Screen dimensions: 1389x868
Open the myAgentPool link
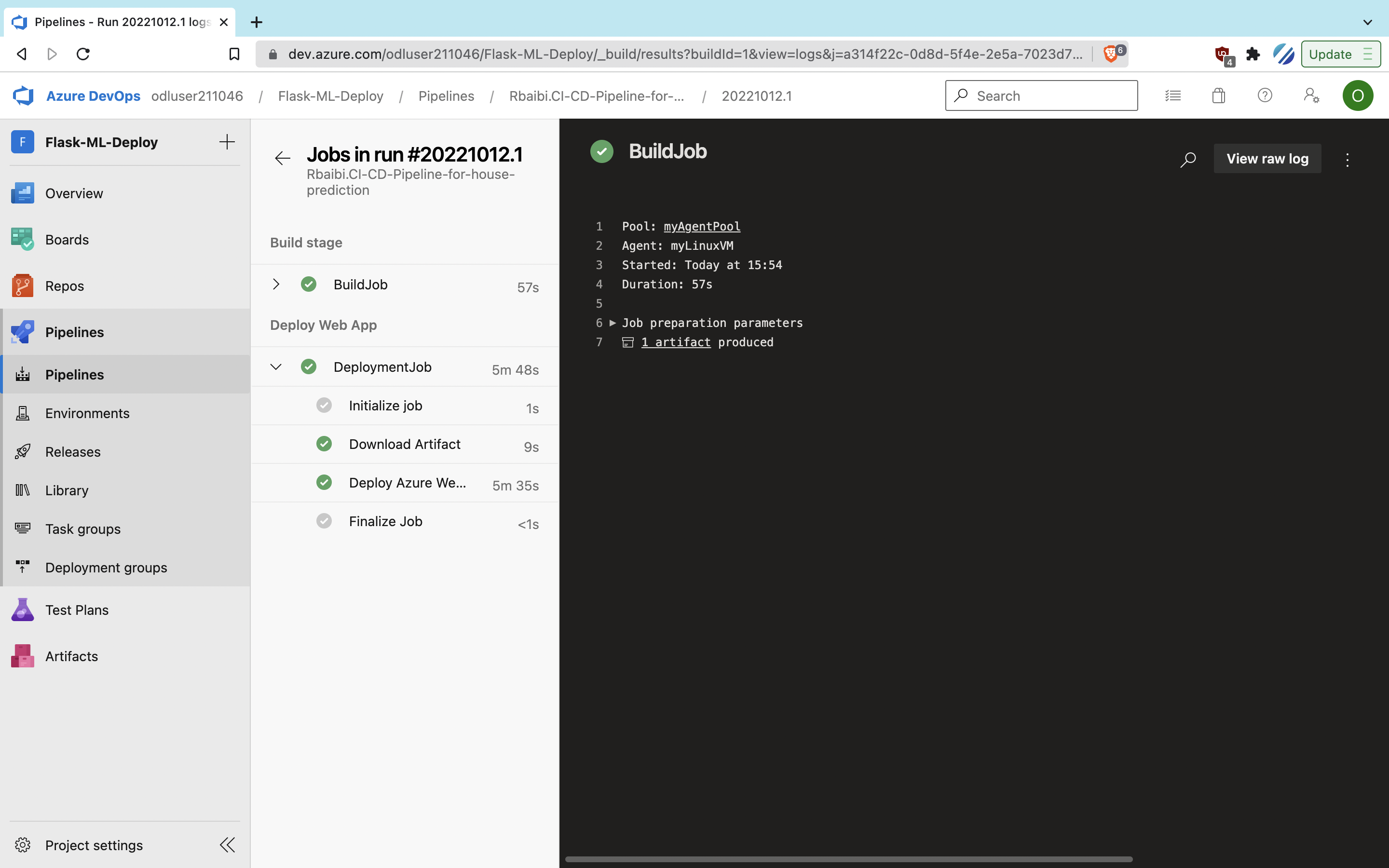[x=701, y=226]
